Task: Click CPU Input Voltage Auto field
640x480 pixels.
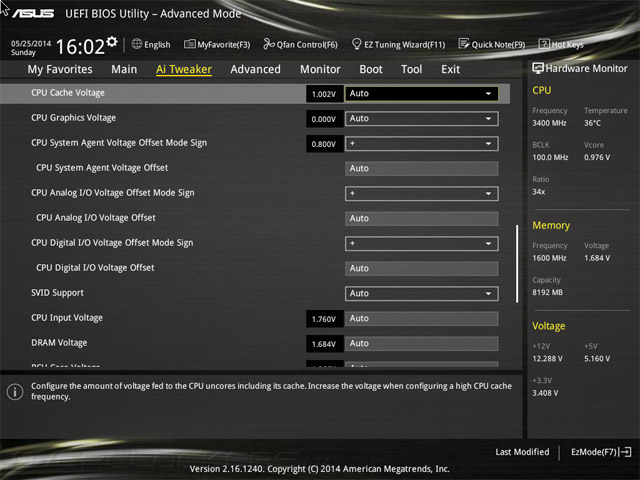Action: 421,318
